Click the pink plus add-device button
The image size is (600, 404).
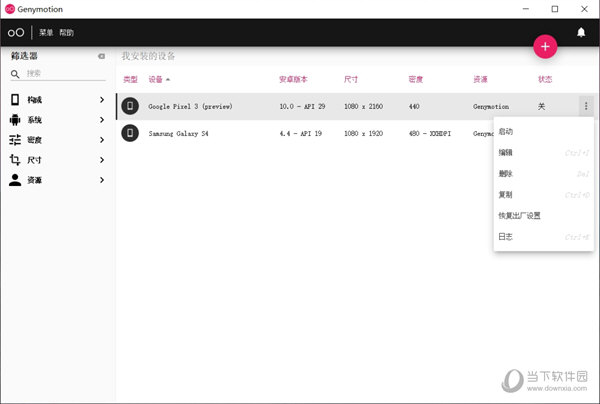[x=545, y=47]
